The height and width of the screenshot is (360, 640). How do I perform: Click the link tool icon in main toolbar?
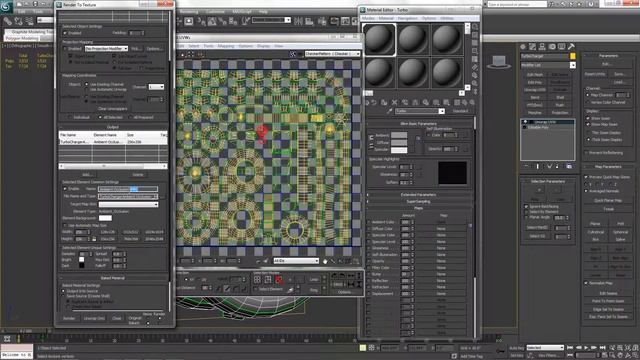(x=7, y=21)
